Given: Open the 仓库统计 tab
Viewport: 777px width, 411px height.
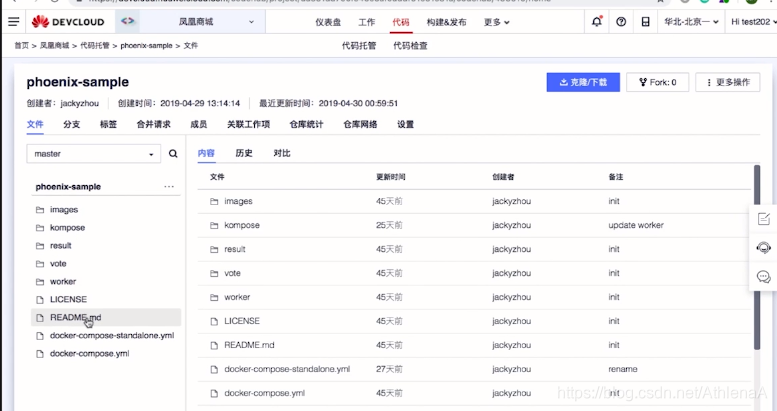Looking at the screenshot, I should click(x=306, y=124).
